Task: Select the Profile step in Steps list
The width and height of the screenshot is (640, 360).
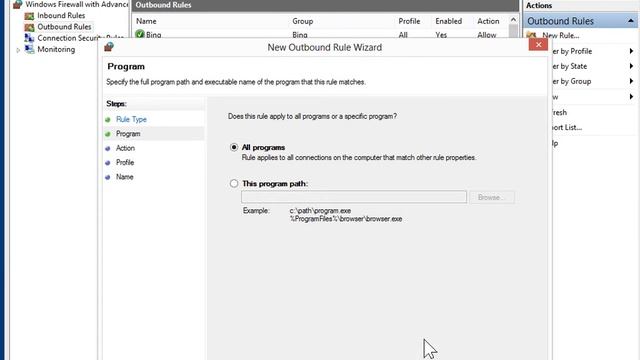Action: 125,162
